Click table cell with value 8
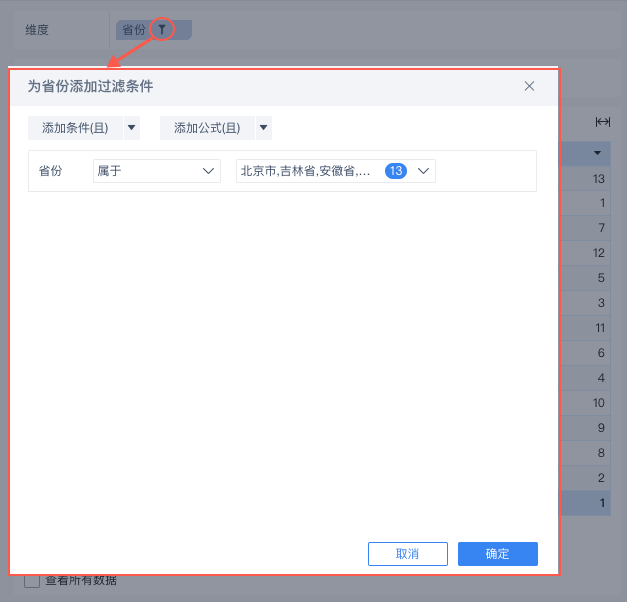The width and height of the screenshot is (627, 602). tap(585, 453)
